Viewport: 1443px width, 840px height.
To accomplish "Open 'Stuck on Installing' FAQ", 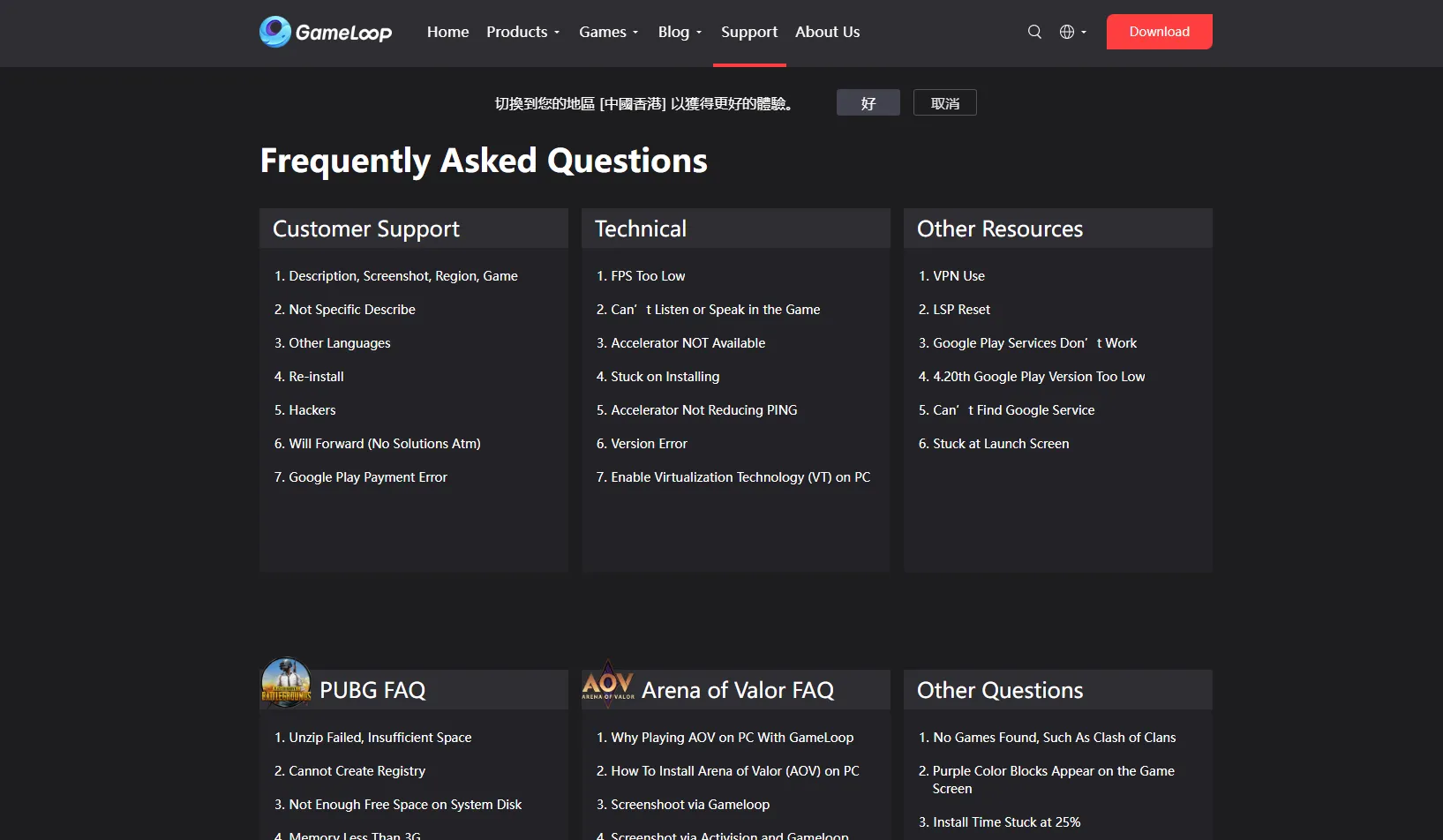I will click(658, 377).
